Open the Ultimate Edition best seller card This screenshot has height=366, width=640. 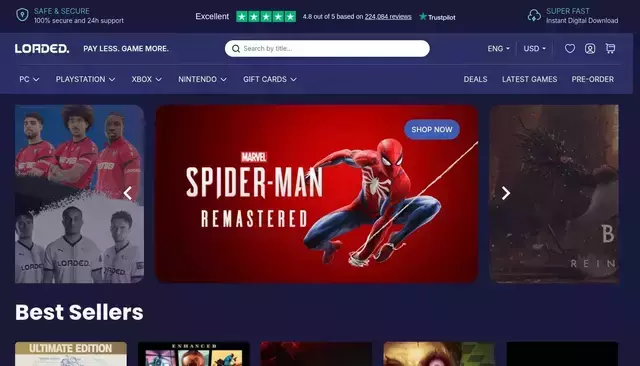[71, 354]
